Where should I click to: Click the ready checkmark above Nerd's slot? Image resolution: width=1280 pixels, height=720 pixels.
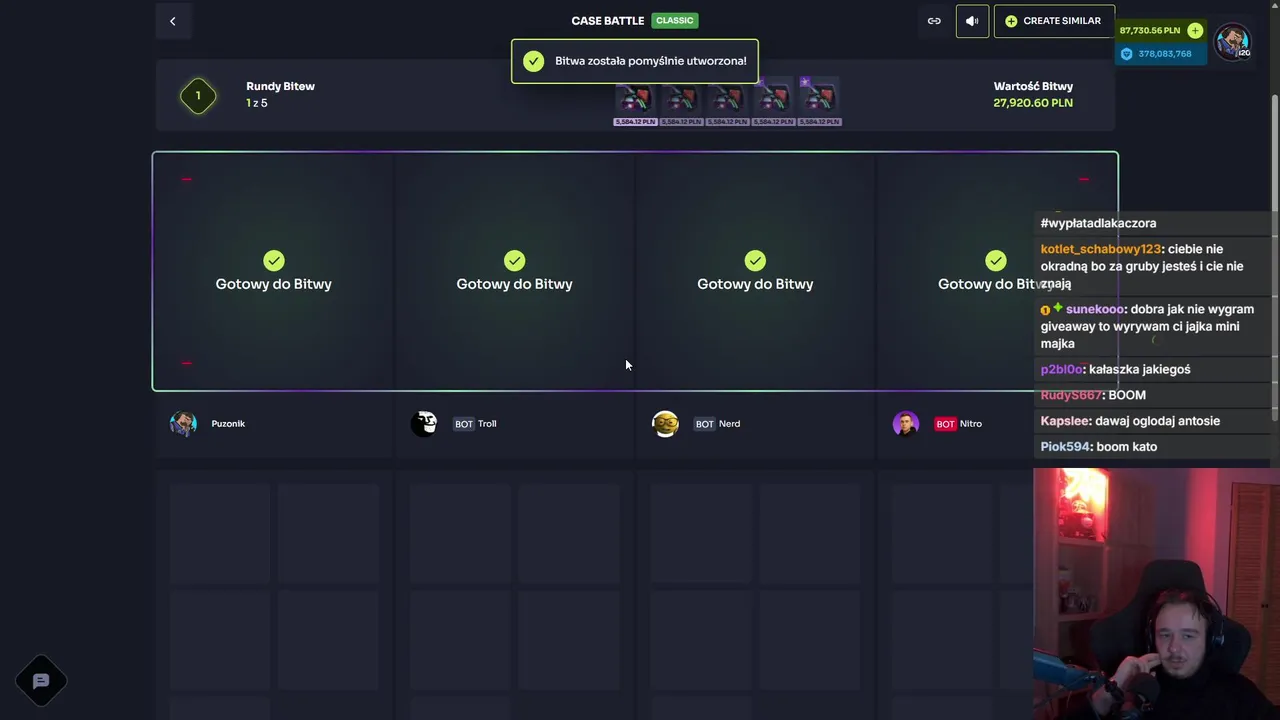[x=755, y=261]
